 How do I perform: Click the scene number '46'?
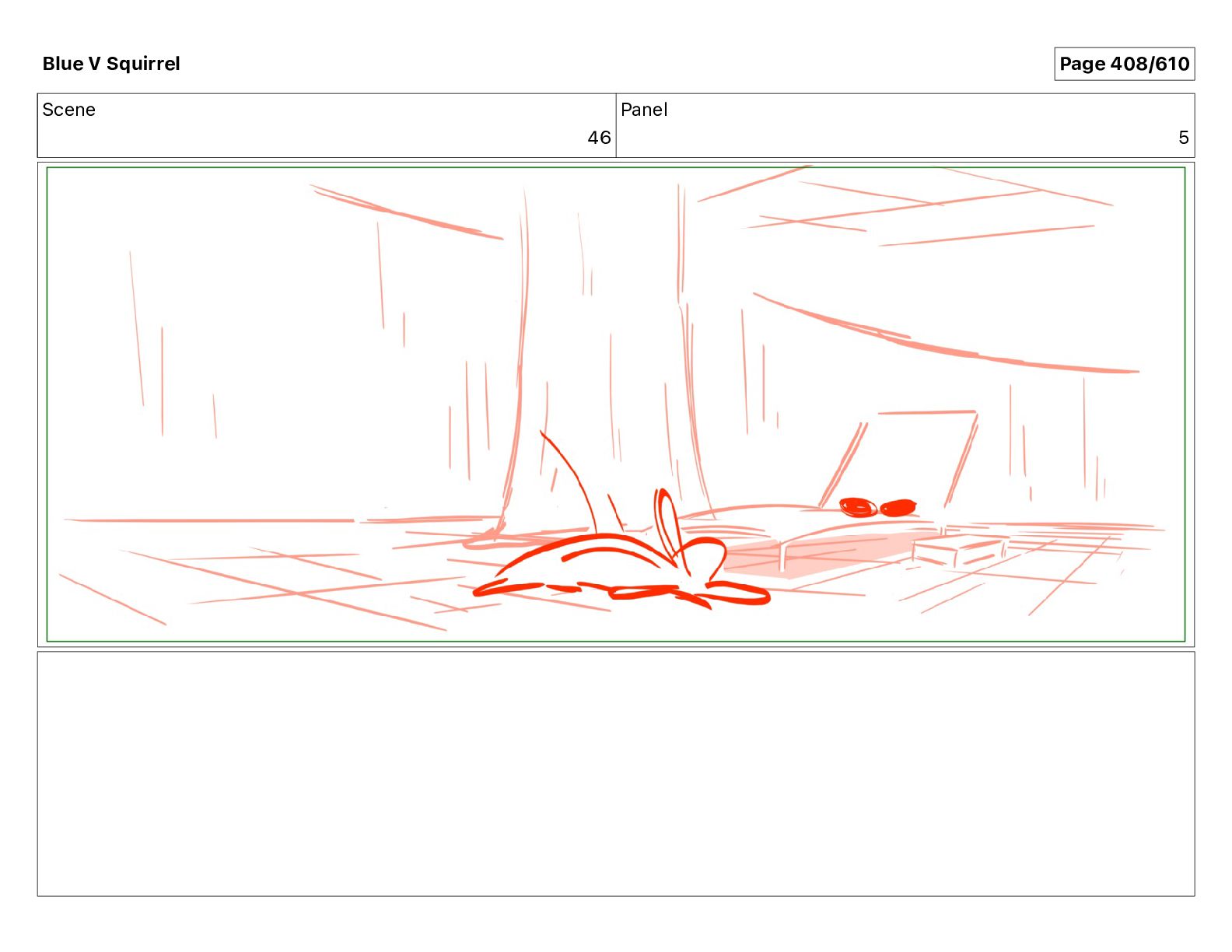599,138
